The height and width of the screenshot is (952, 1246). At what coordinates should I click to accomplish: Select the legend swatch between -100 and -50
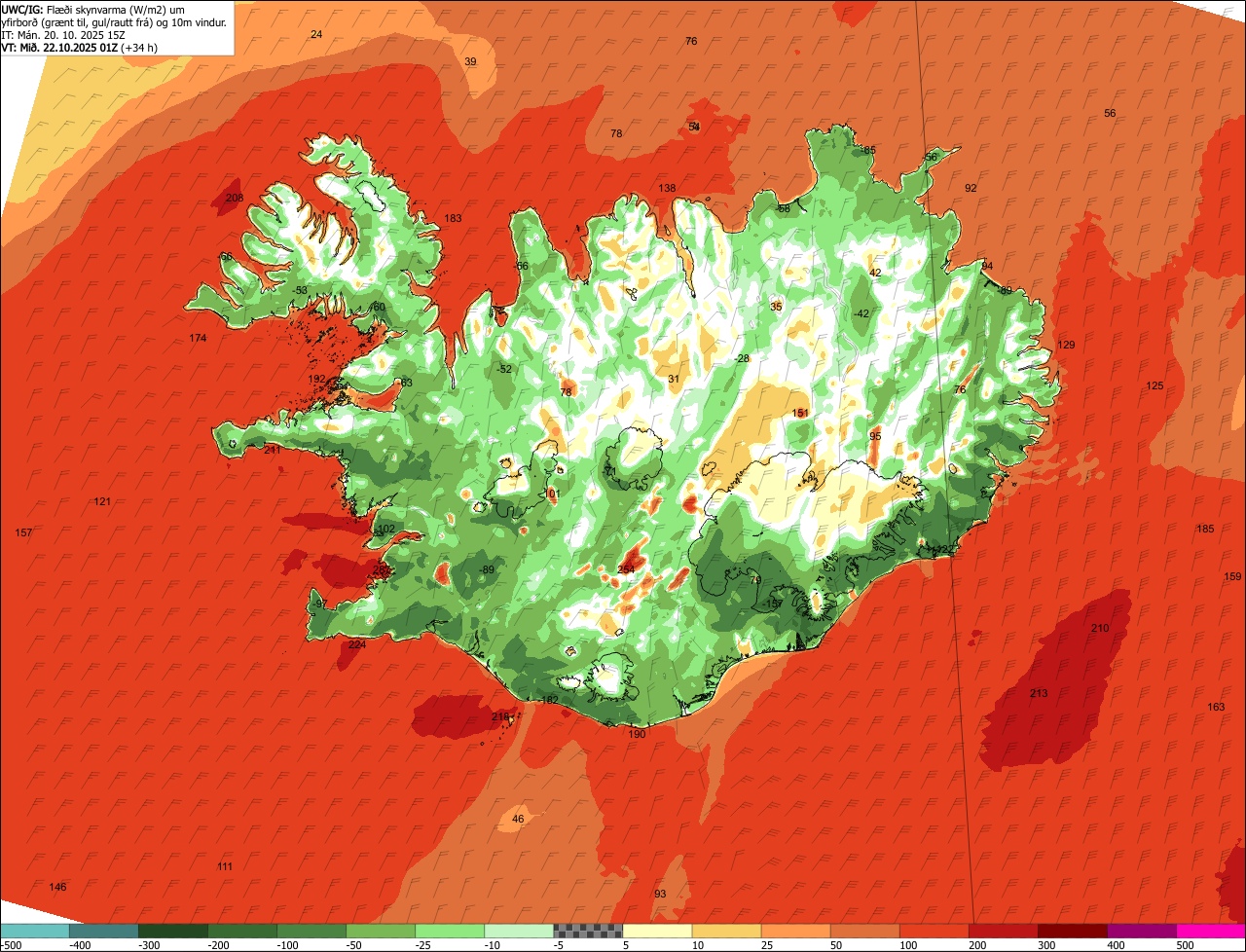coord(311,932)
